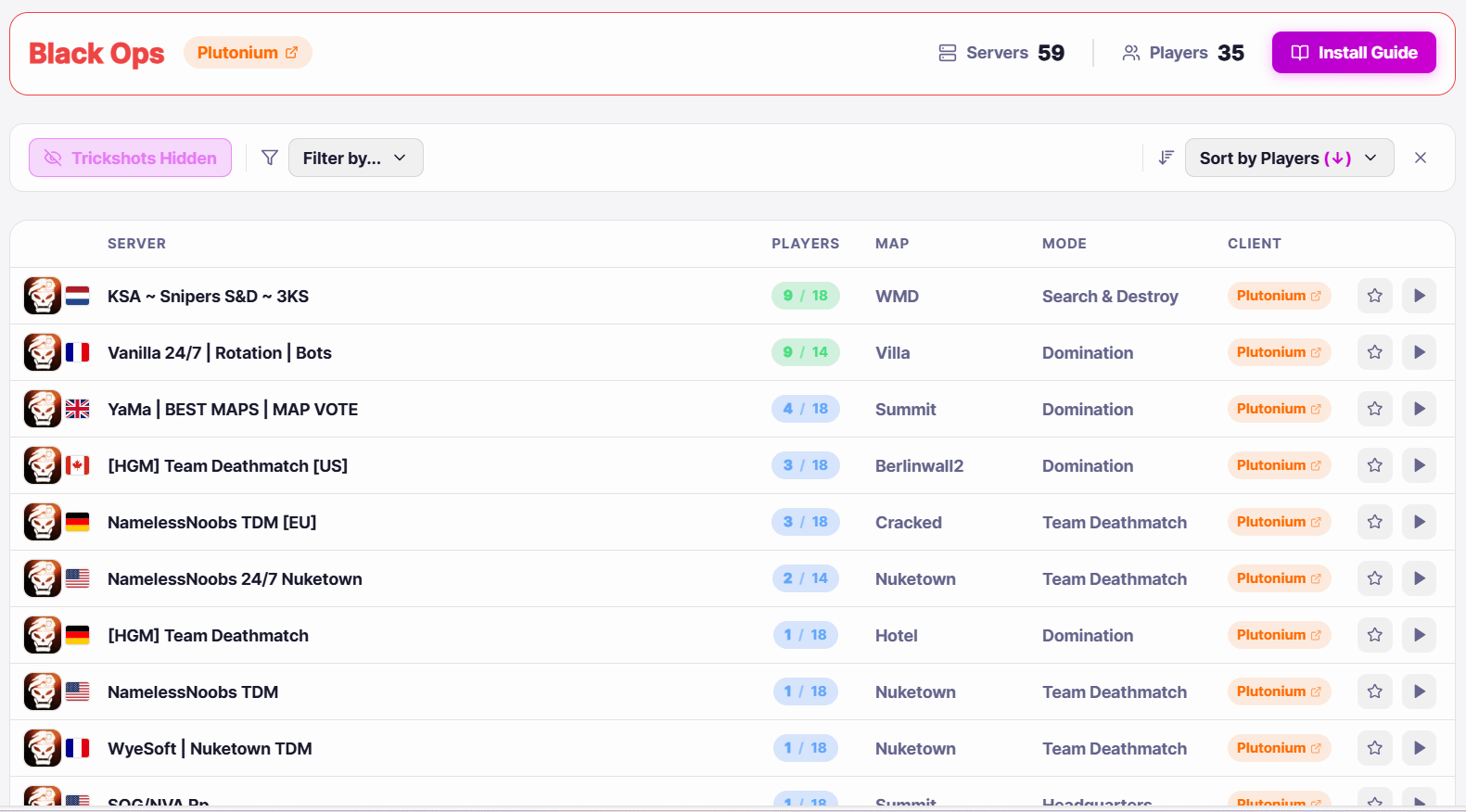The height and width of the screenshot is (812, 1466).
Task: Open the Install Guide
Action: point(1353,53)
